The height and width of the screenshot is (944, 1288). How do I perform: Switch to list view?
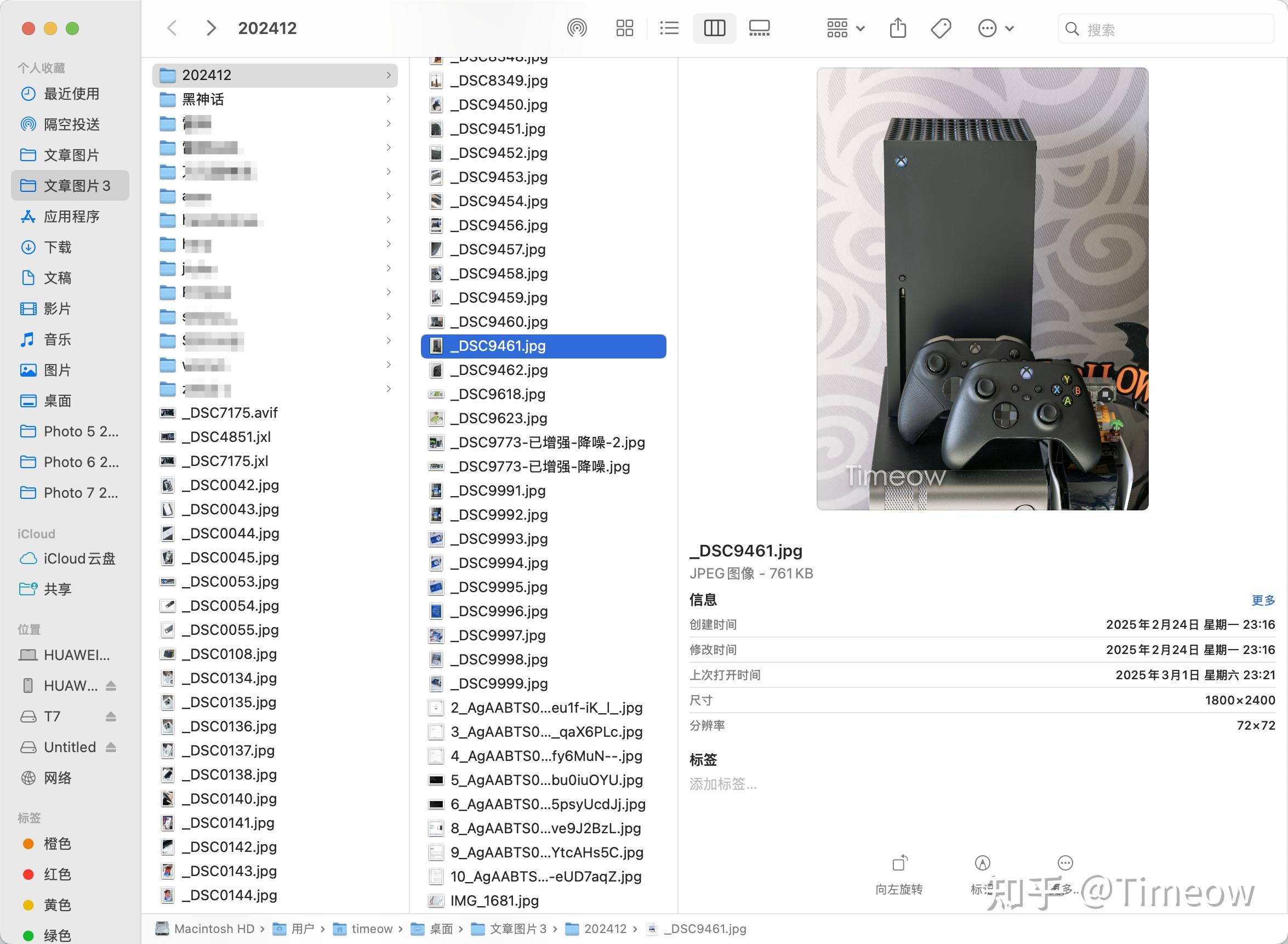(x=668, y=27)
